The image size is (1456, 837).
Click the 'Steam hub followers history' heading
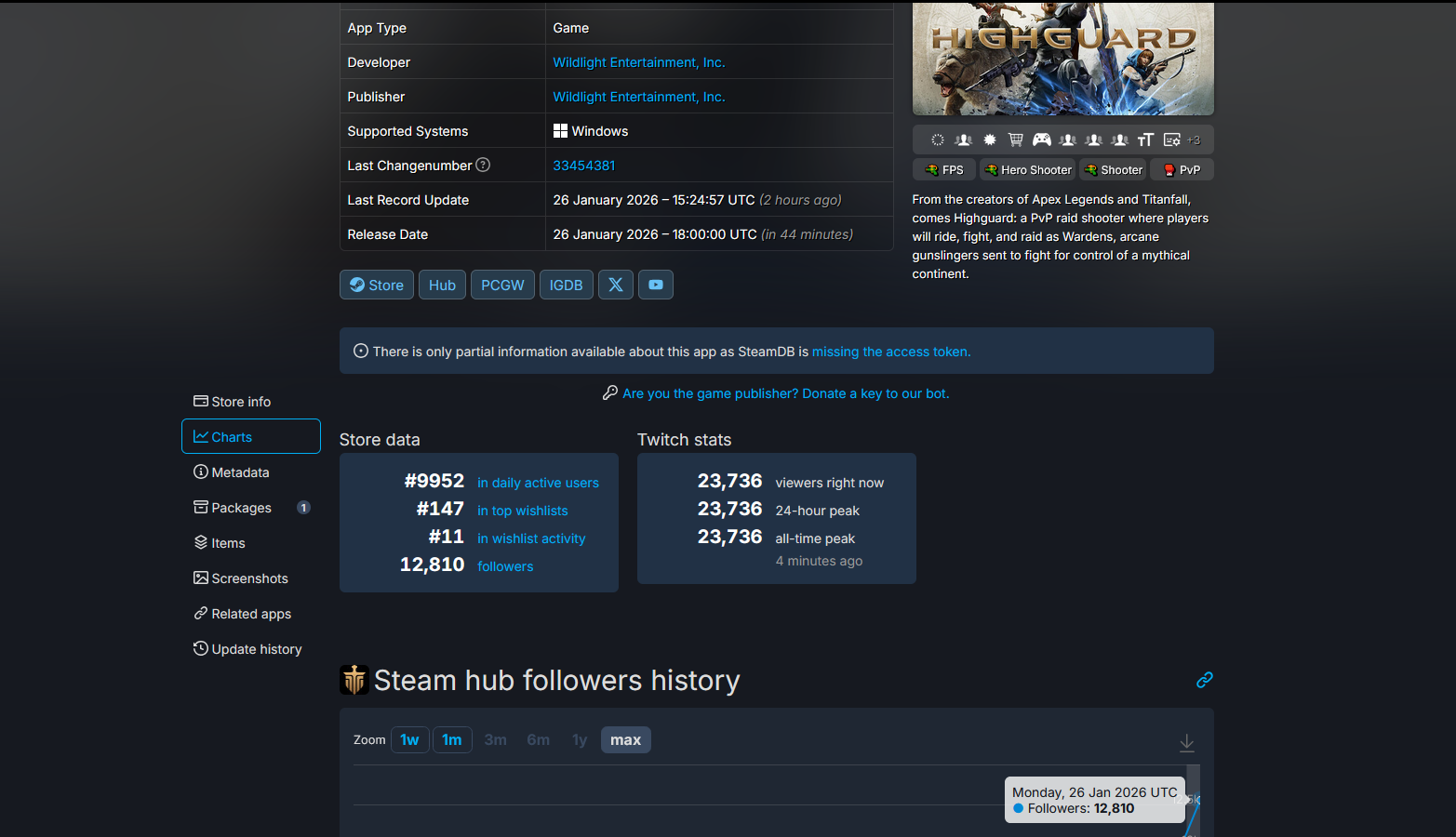557,680
